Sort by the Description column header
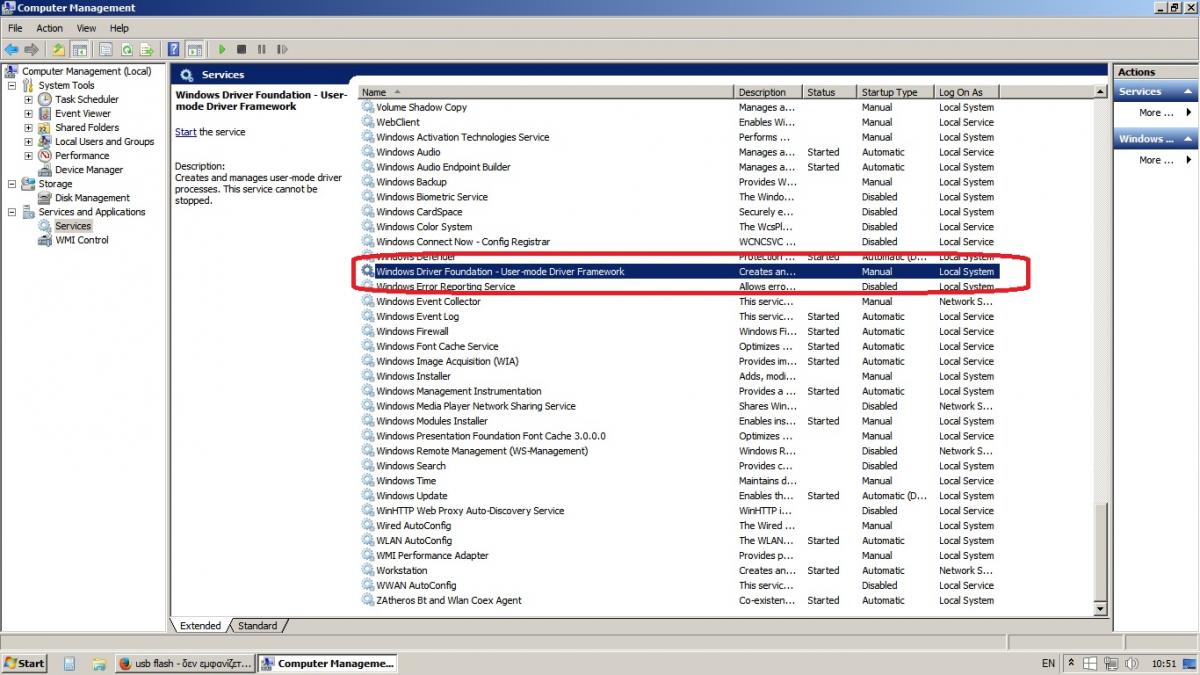The width and height of the screenshot is (1200, 675). pos(768,92)
